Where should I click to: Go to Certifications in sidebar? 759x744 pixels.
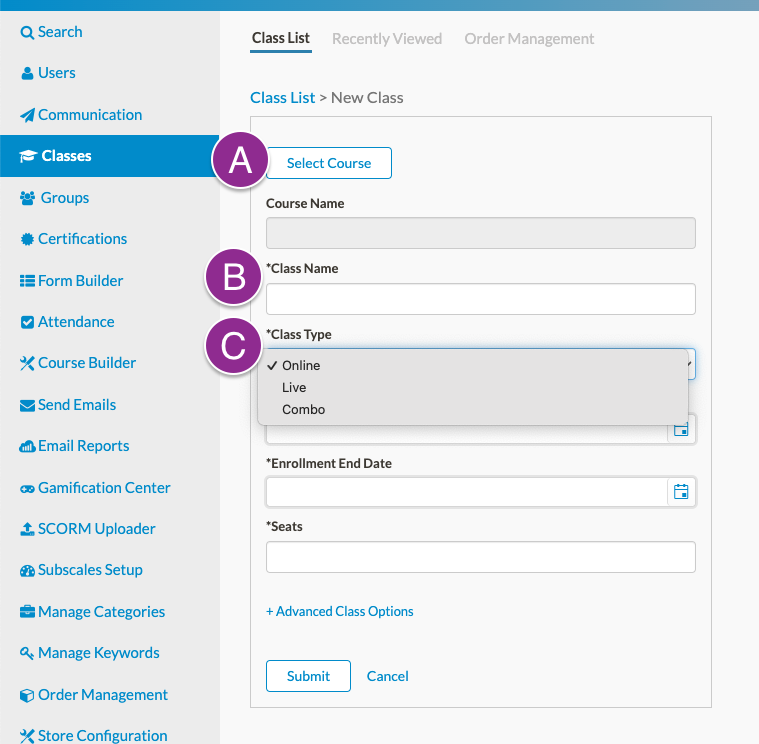[82, 239]
